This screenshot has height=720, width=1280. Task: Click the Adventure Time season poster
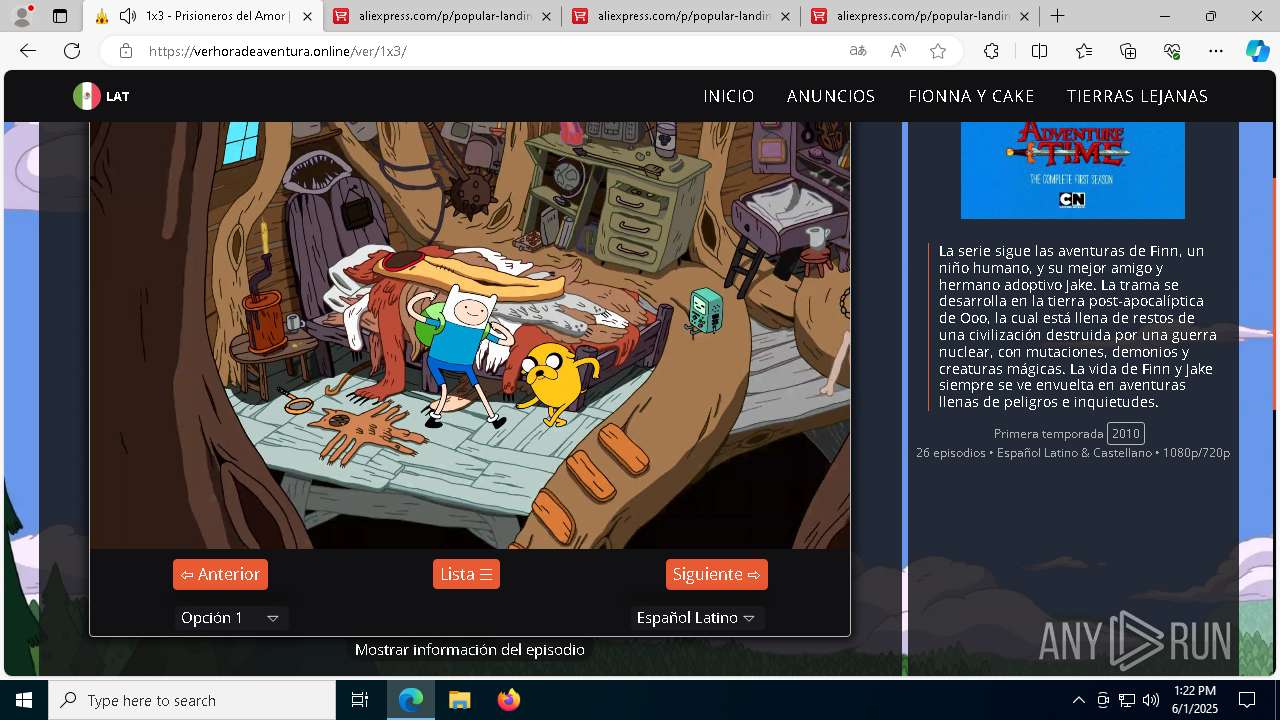pyautogui.click(x=1072, y=169)
